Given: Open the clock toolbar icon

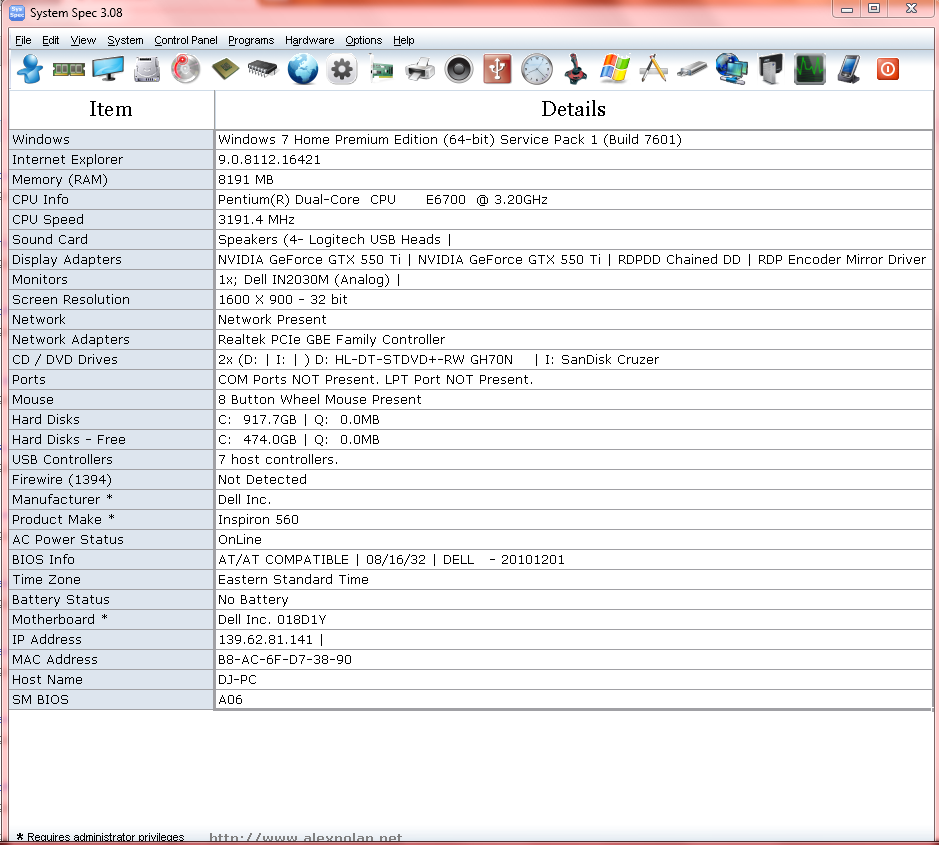Looking at the screenshot, I should pos(537,69).
